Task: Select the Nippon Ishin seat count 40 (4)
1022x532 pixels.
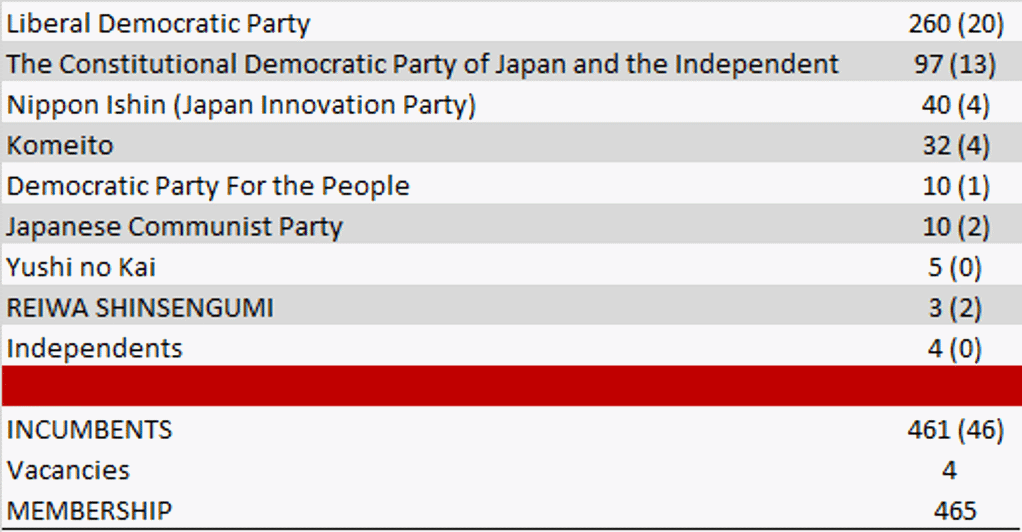Action: pyautogui.click(x=955, y=105)
